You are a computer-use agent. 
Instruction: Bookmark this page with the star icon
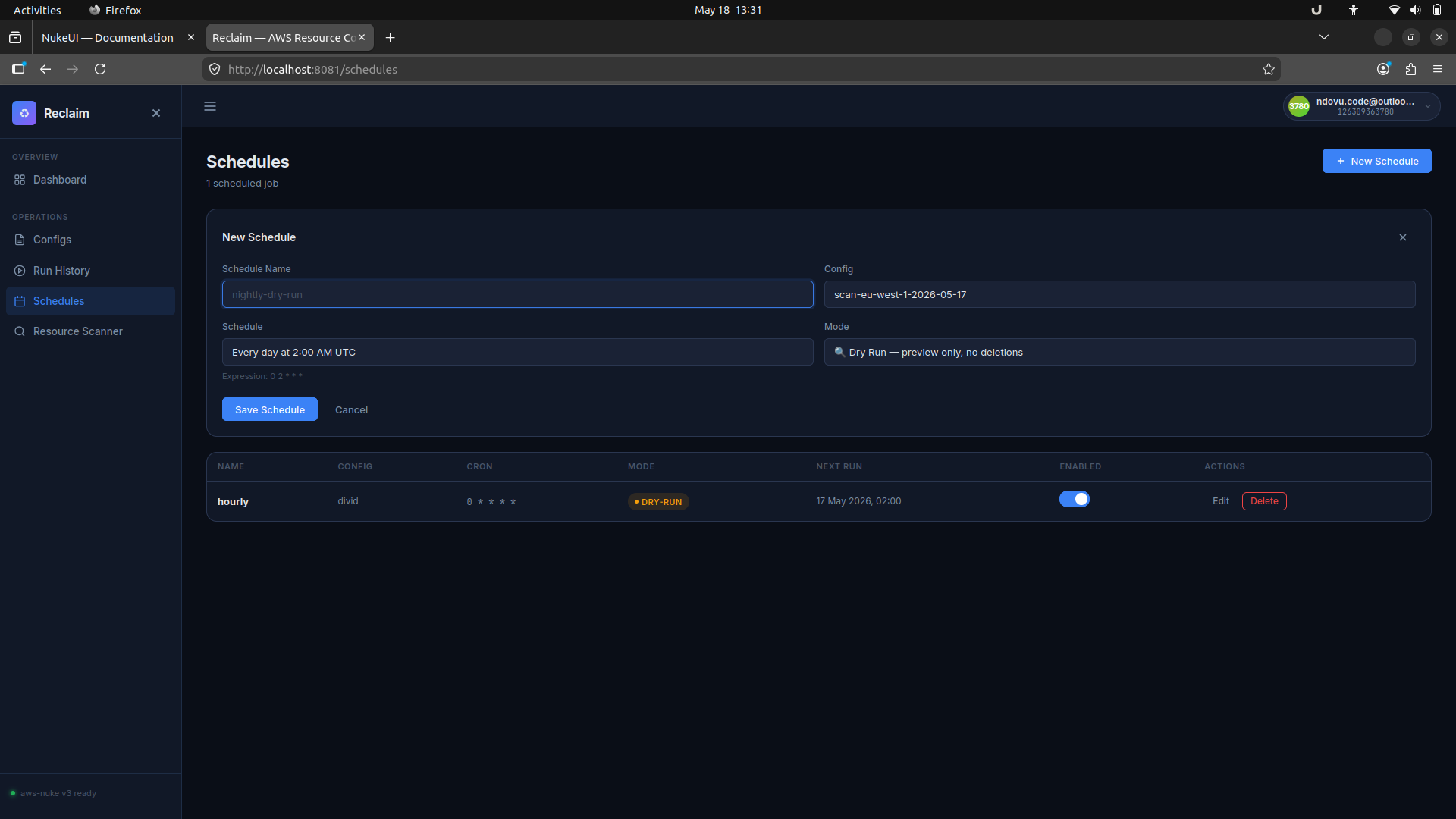click(x=1269, y=69)
